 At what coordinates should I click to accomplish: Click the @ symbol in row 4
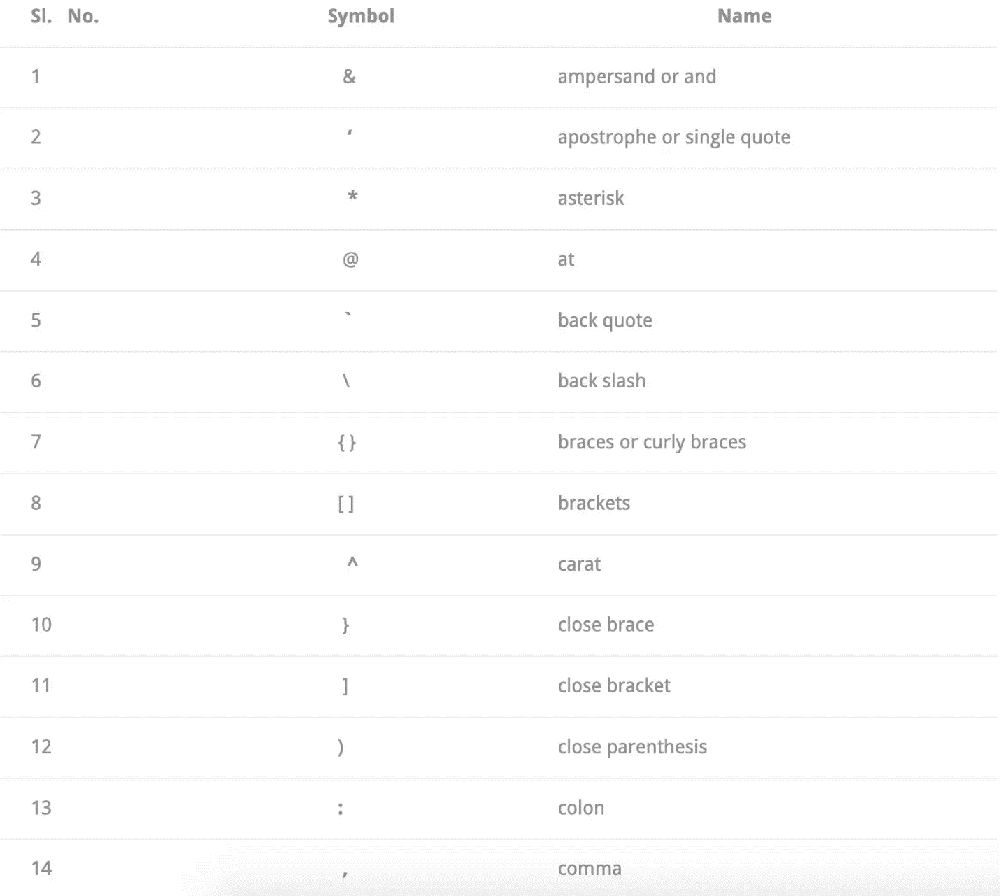350,260
